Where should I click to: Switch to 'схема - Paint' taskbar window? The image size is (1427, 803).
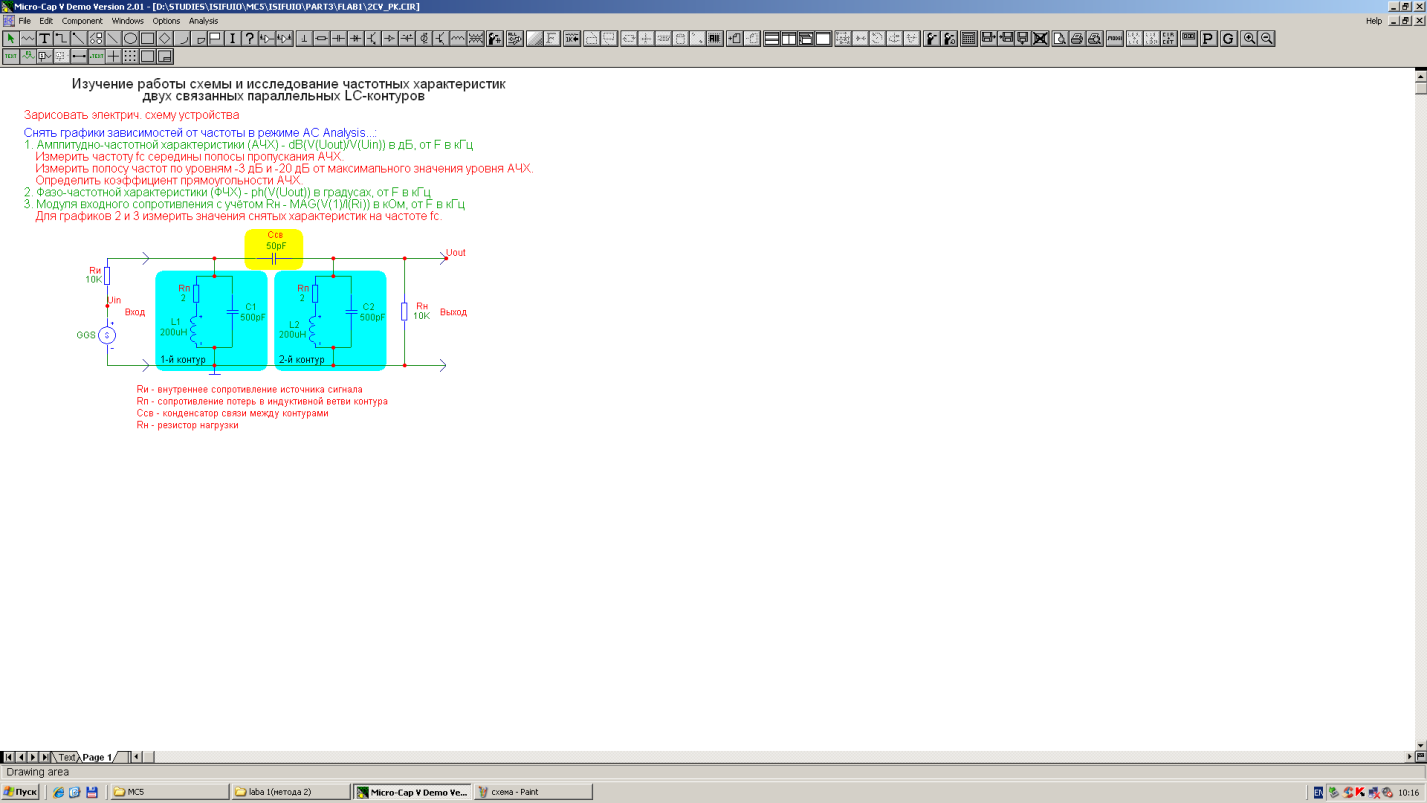click(x=533, y=792)
